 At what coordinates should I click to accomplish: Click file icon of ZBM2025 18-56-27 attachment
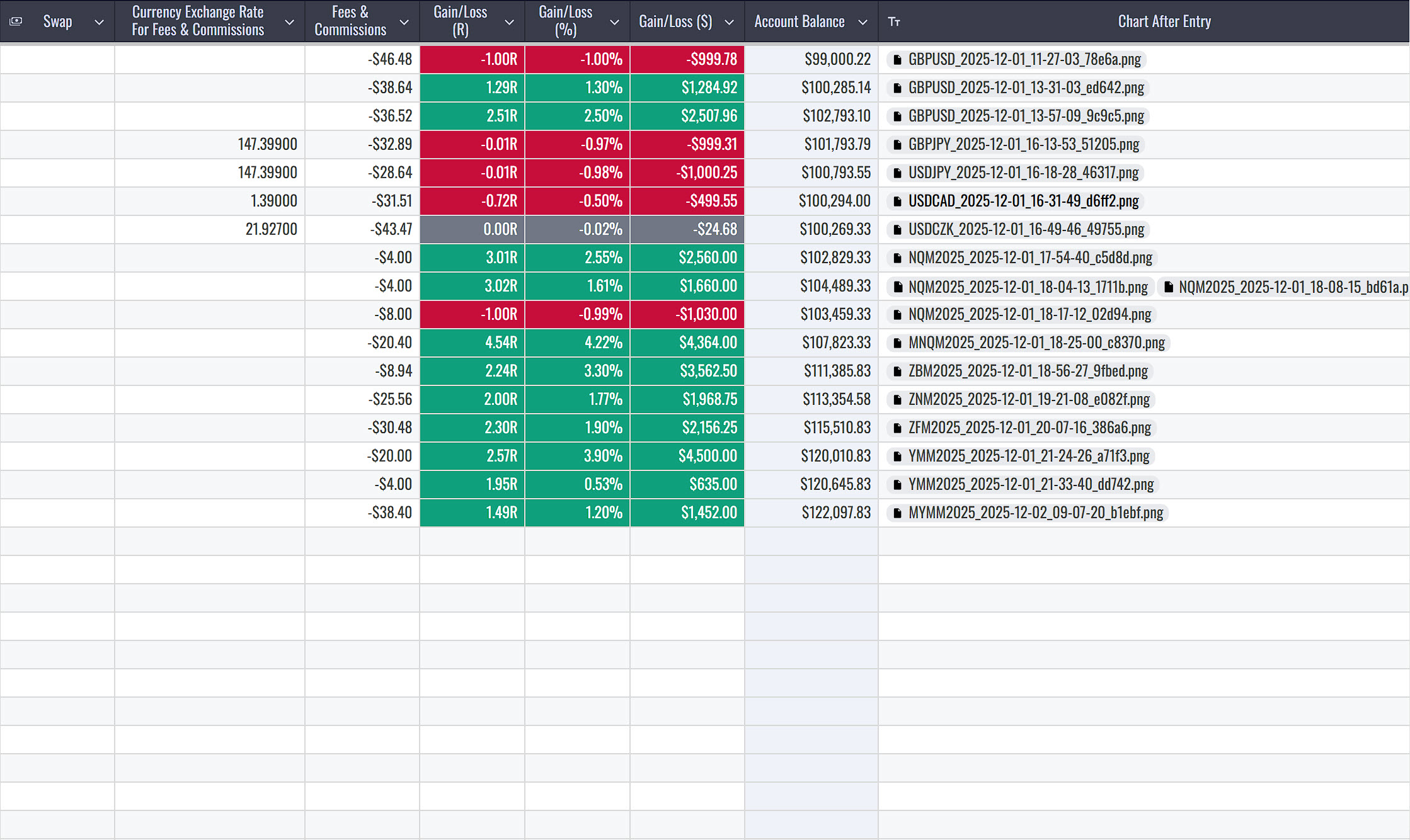[x=897, y=372]
